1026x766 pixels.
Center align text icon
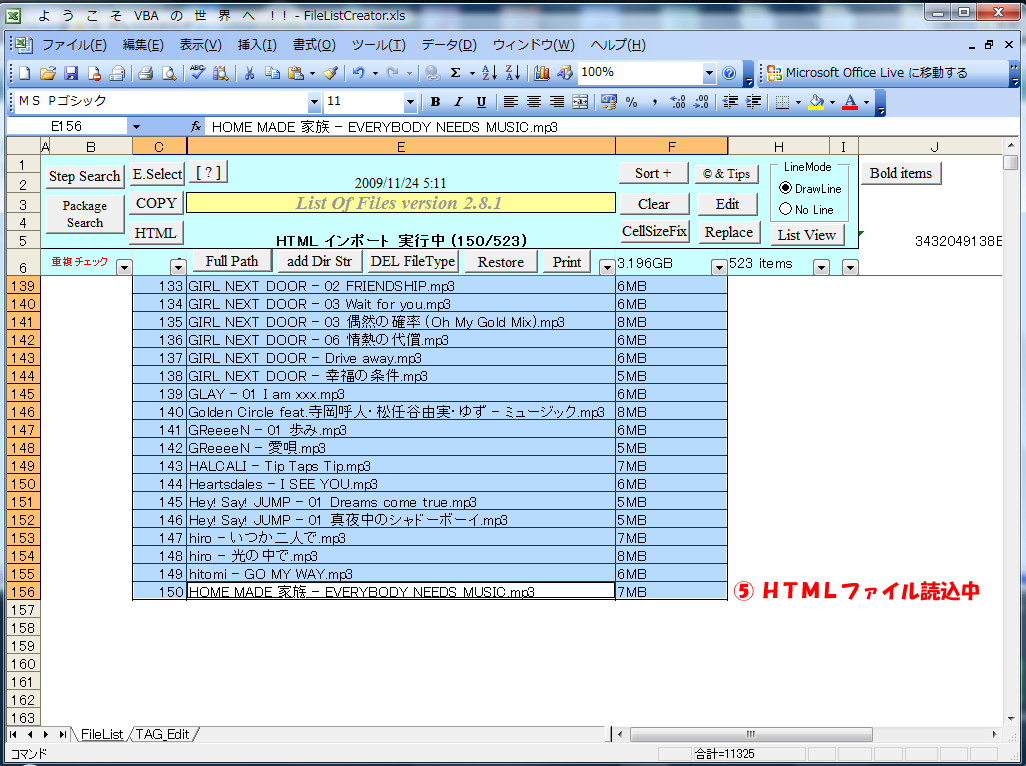[x=534, y=102]
